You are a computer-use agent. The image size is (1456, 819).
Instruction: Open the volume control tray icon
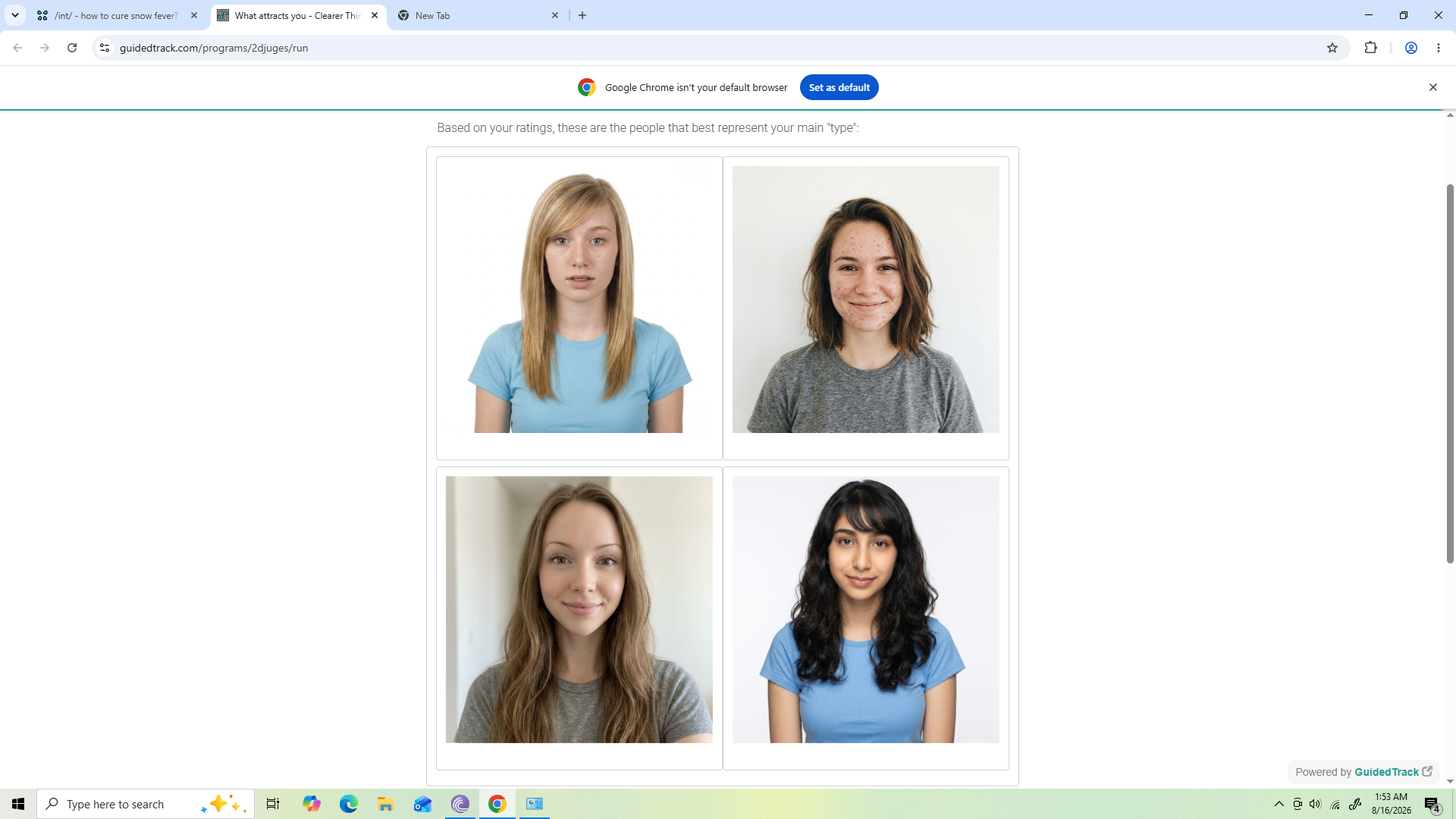click(x=1316, y=804)
